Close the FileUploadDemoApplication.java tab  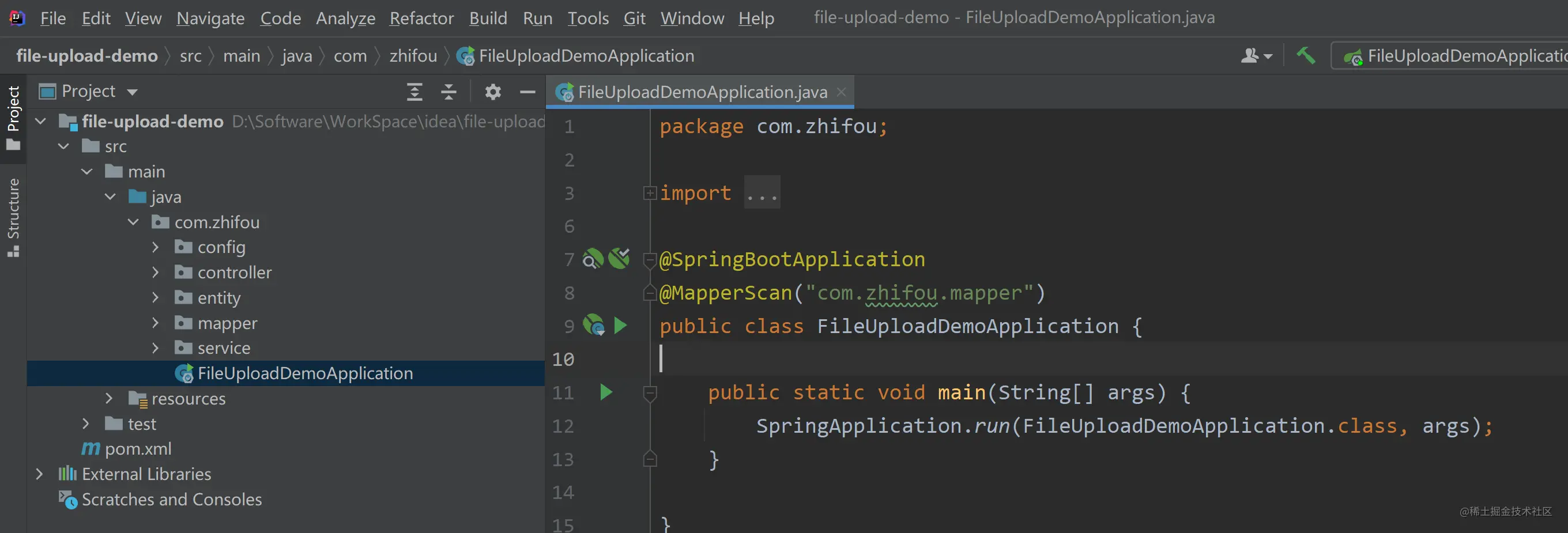(x=841, y=92)
